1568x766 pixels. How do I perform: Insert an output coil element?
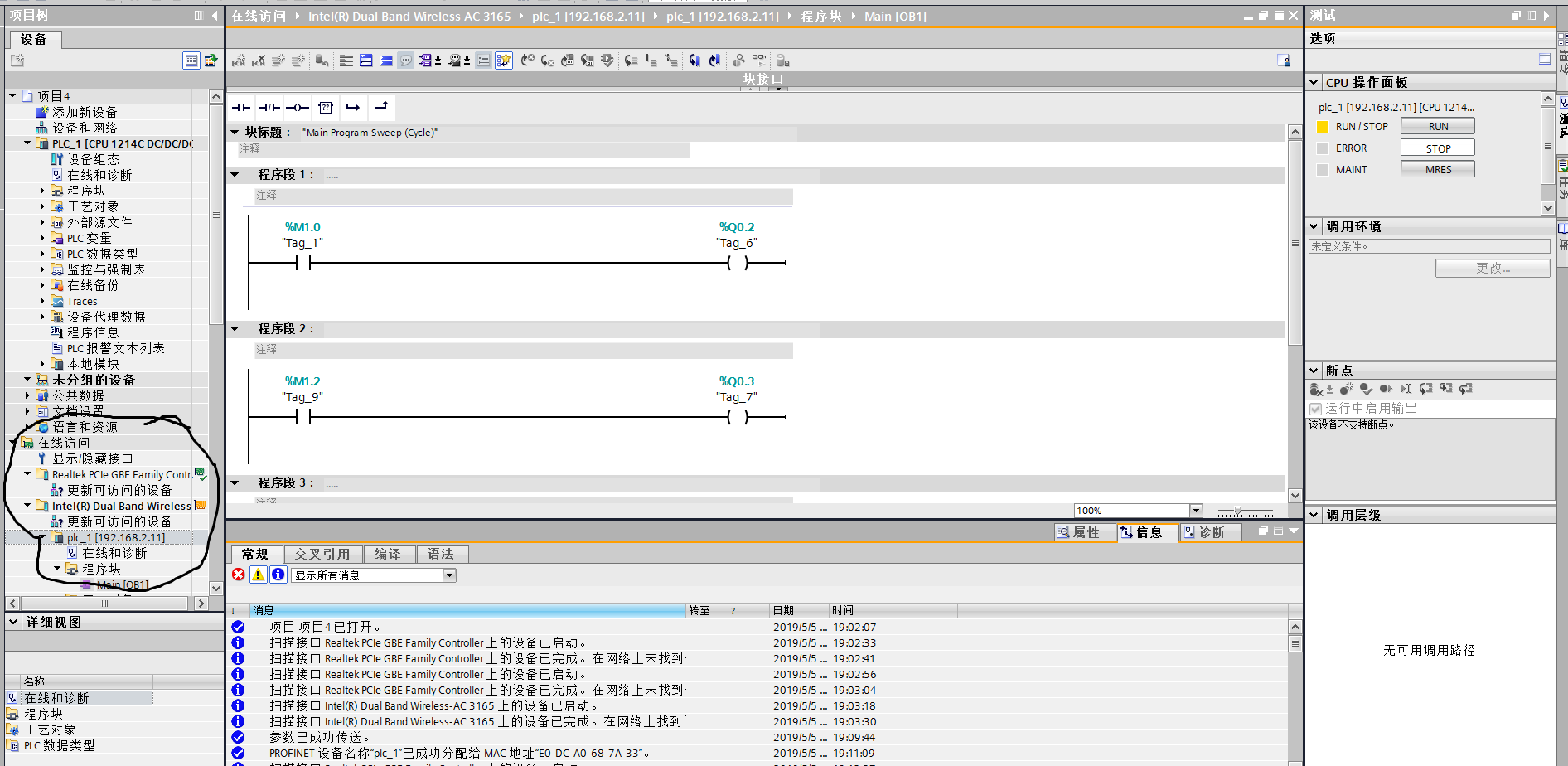coord(298,108)
